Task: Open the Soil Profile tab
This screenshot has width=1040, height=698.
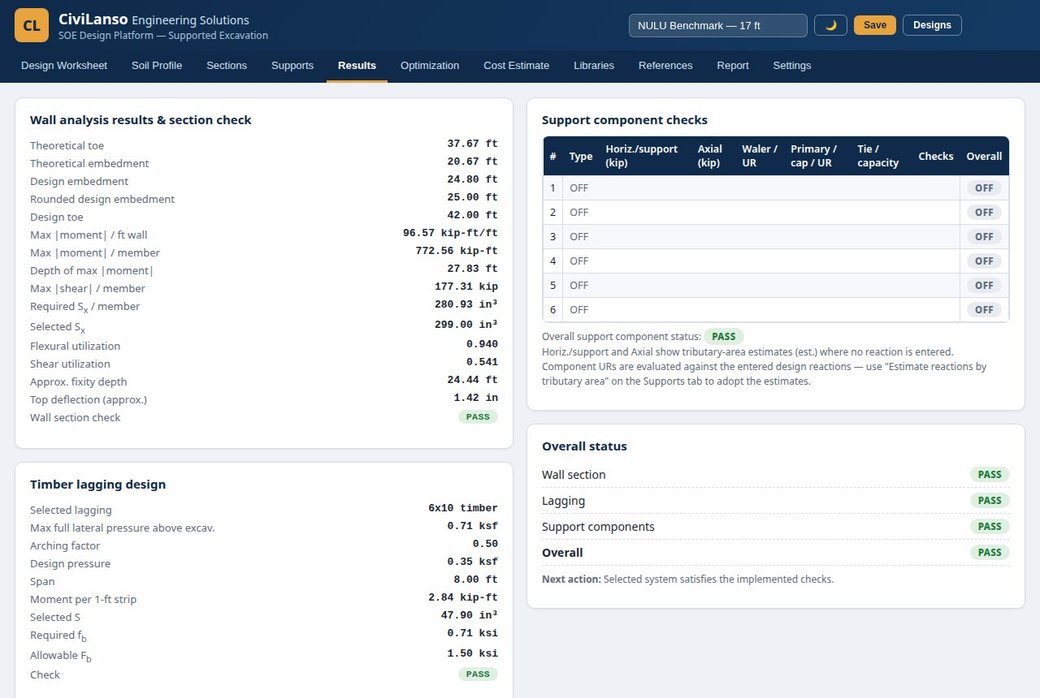Action: click(157, 66)
